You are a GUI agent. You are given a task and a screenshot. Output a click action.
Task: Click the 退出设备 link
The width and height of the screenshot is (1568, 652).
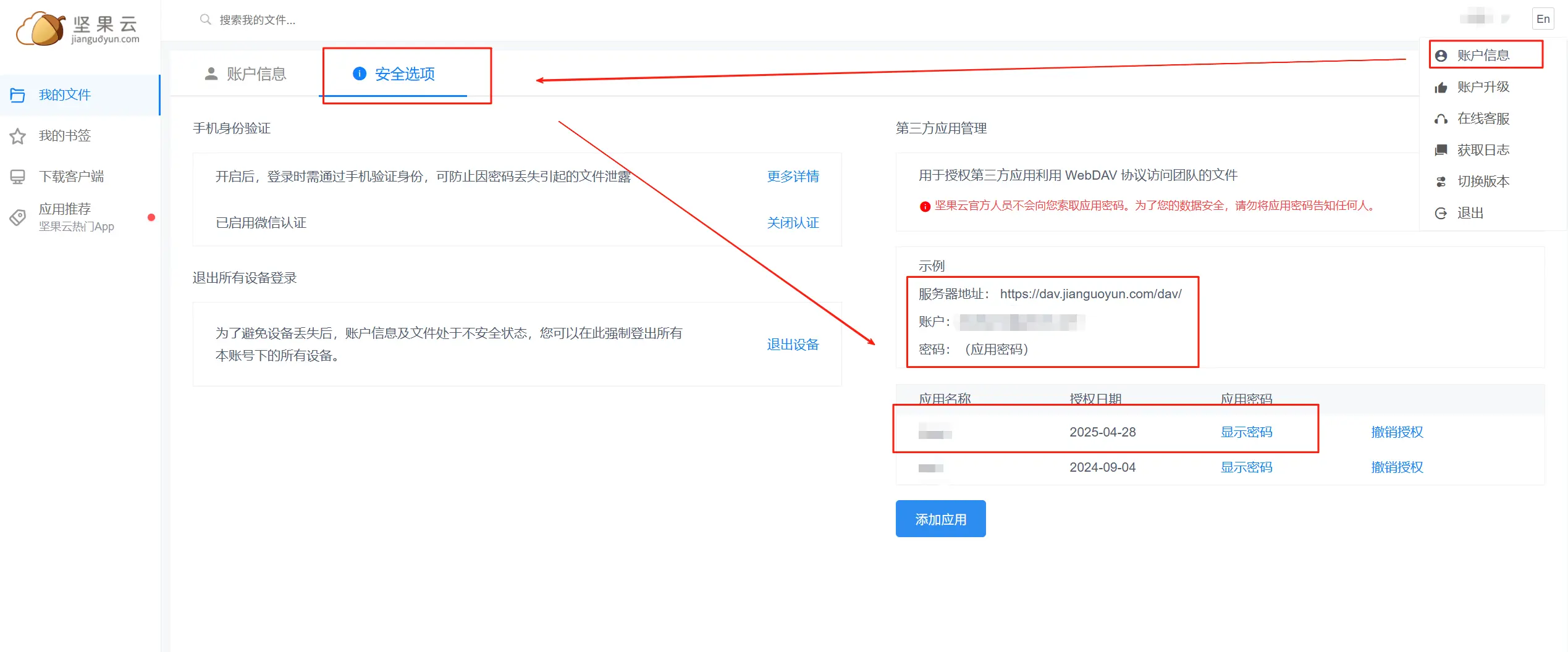[793, 345]
